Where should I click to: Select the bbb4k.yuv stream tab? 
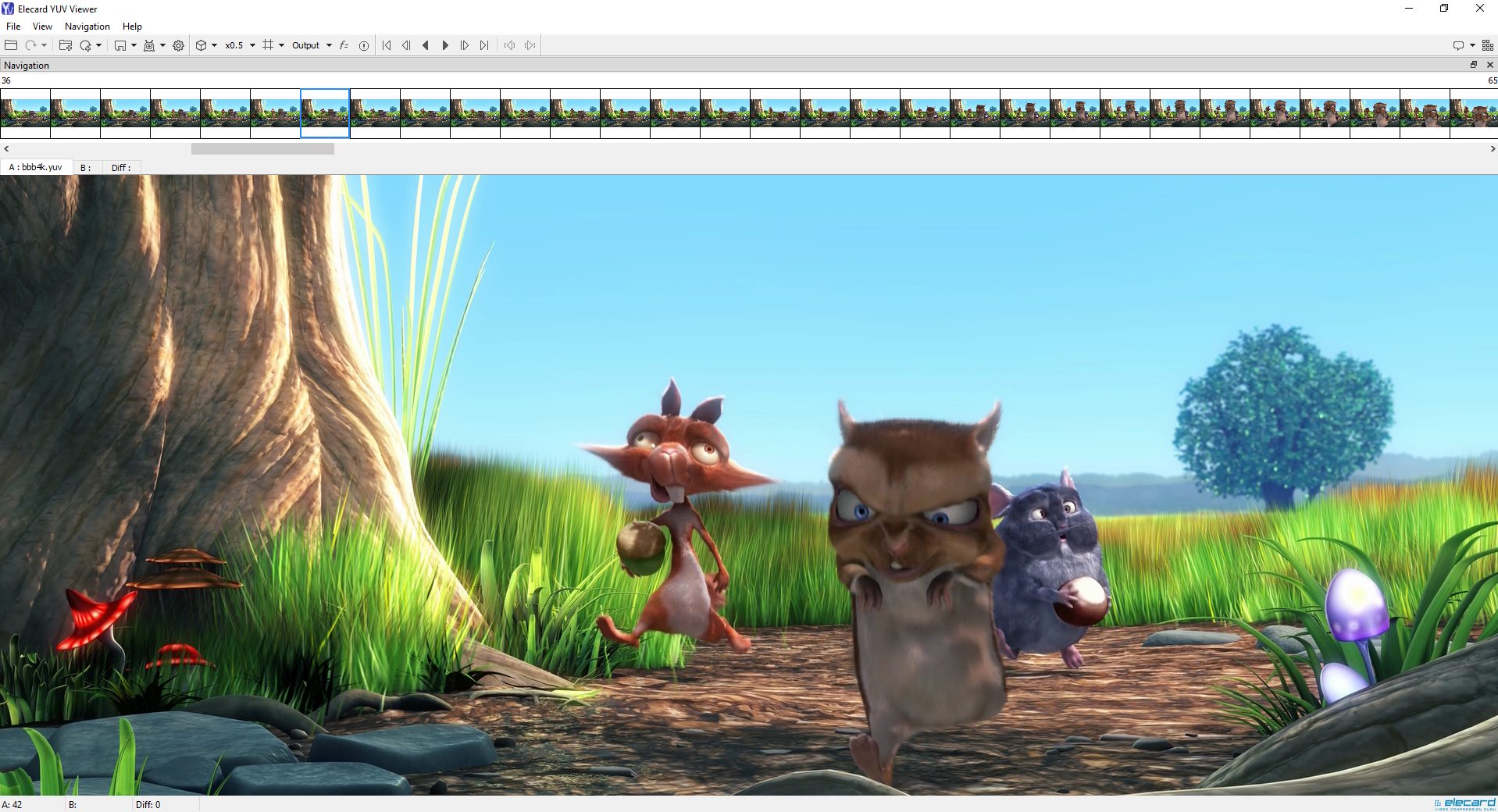click(x=34, y=167)
